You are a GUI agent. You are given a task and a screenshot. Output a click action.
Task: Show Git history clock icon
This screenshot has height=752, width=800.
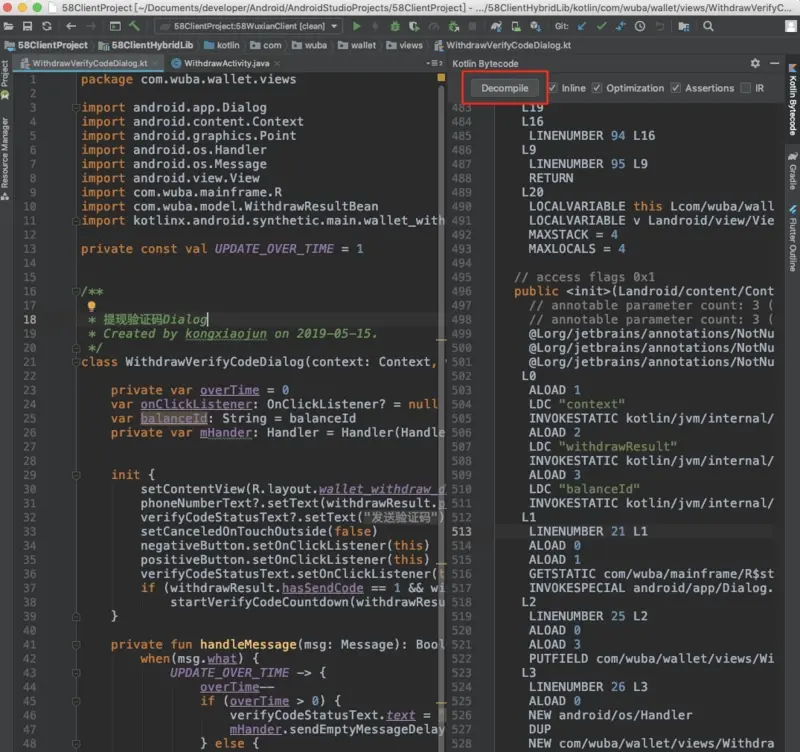[640, 26]
